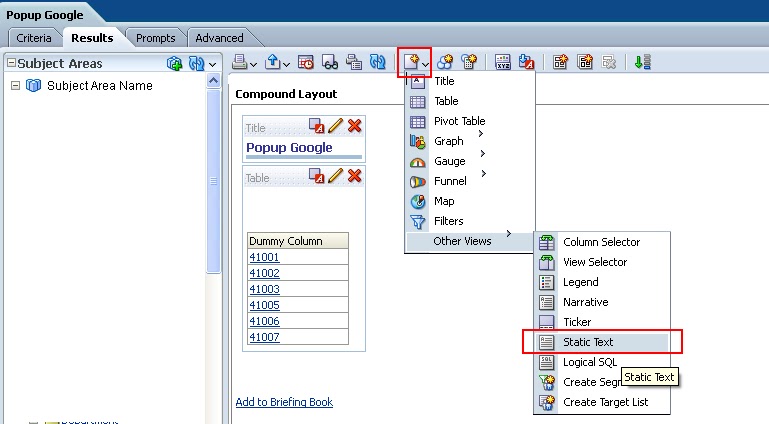Switch to the Criteria tab
The width and height of the screenshot is (769, 424).
pos(34,38)
